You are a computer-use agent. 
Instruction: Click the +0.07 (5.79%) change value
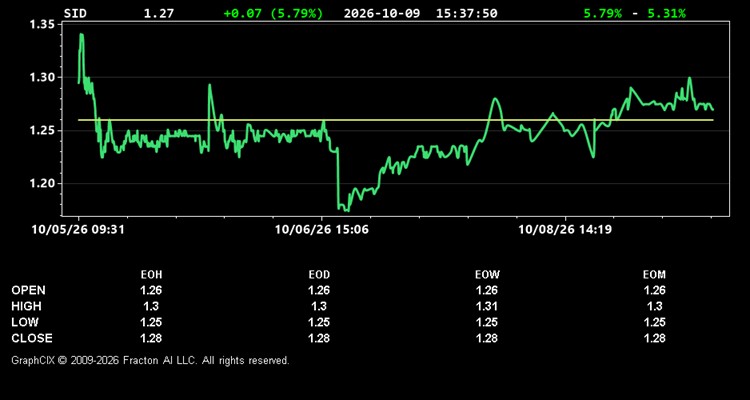[x=273, y=13]
